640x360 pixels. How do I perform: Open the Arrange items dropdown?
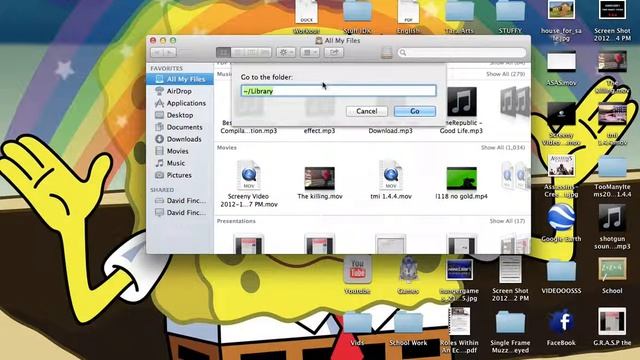(310, 52)
